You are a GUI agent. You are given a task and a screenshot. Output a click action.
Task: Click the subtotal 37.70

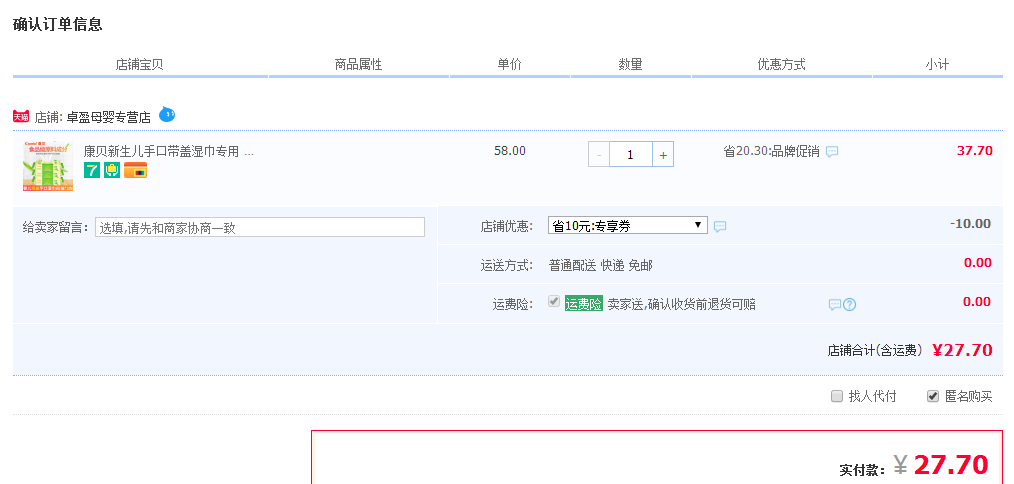coord(975,151)
